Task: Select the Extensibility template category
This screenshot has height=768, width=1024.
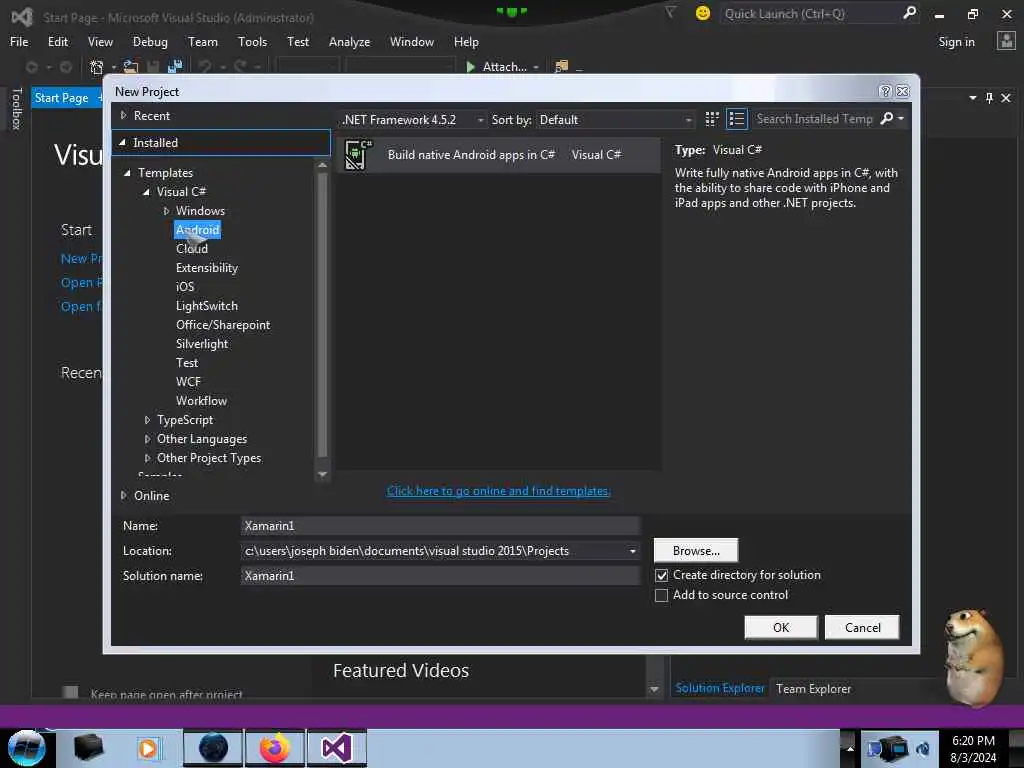Action: 207,268
